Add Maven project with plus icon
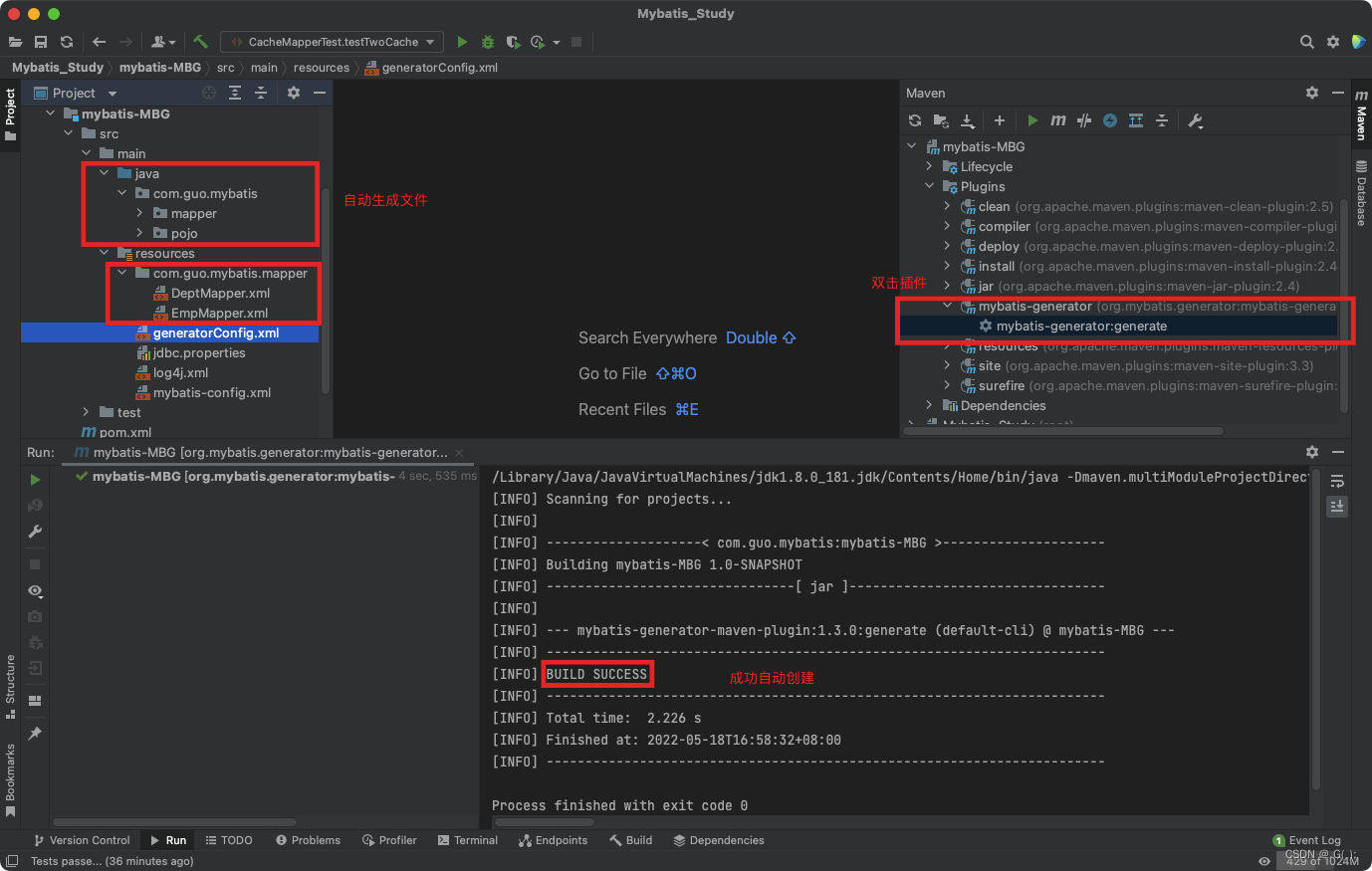The image size is (1372, 871). (1000, 120)
